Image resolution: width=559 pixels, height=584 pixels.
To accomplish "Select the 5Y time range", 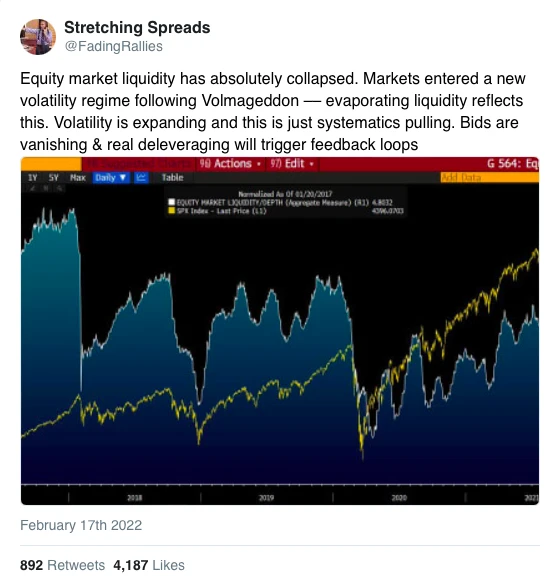I will [54, 178].
